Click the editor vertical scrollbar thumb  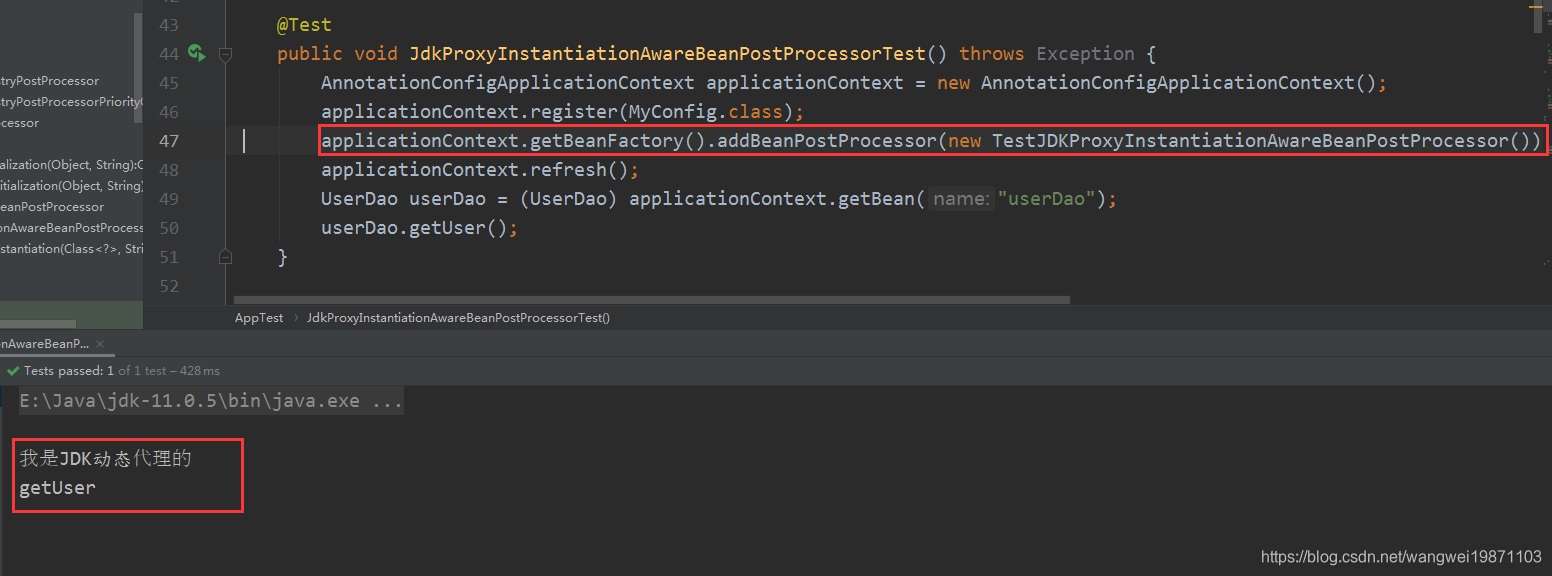tap(1537, 18)
